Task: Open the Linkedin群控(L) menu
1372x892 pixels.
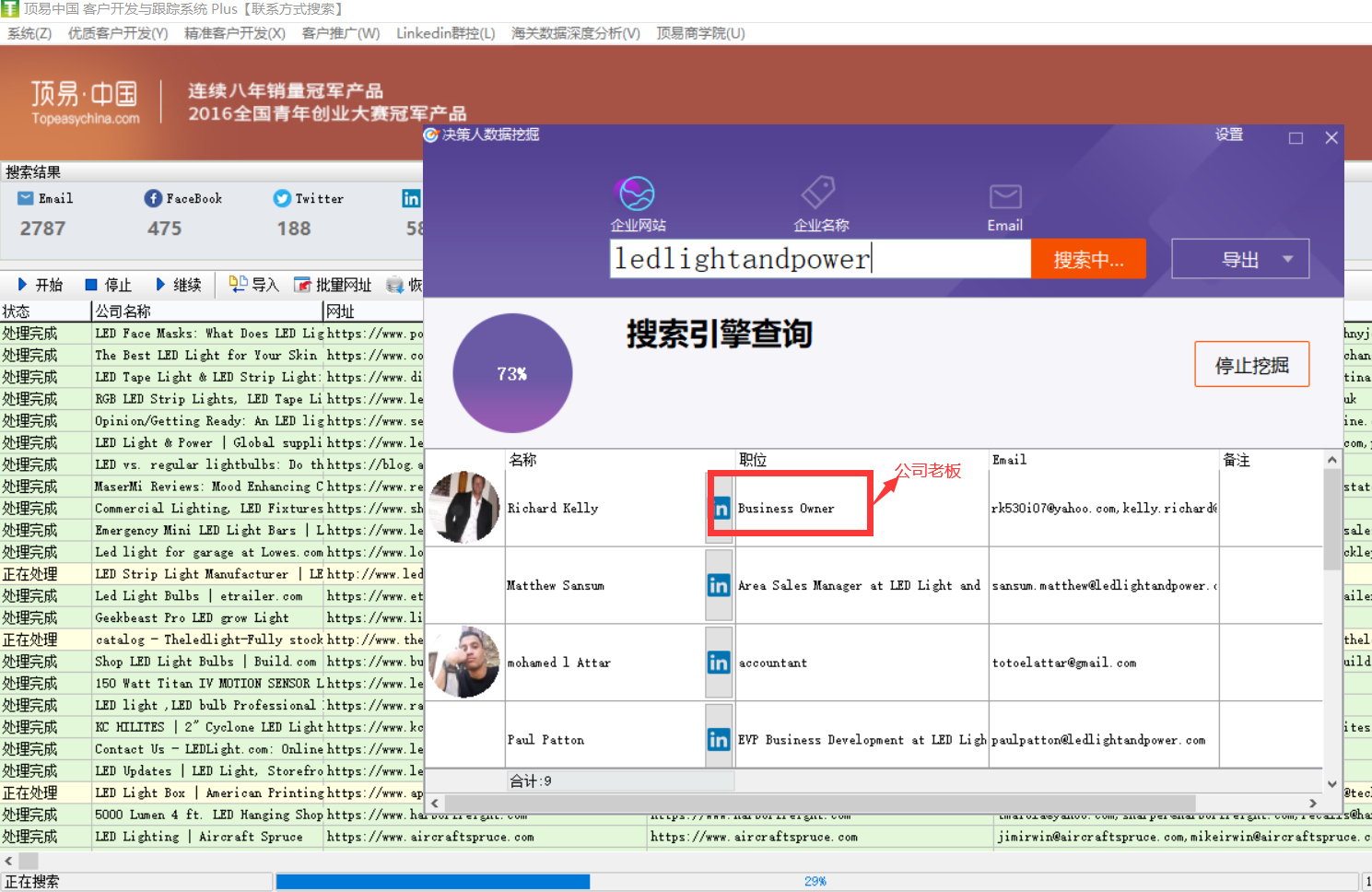Action: click(x=446, y=33)
